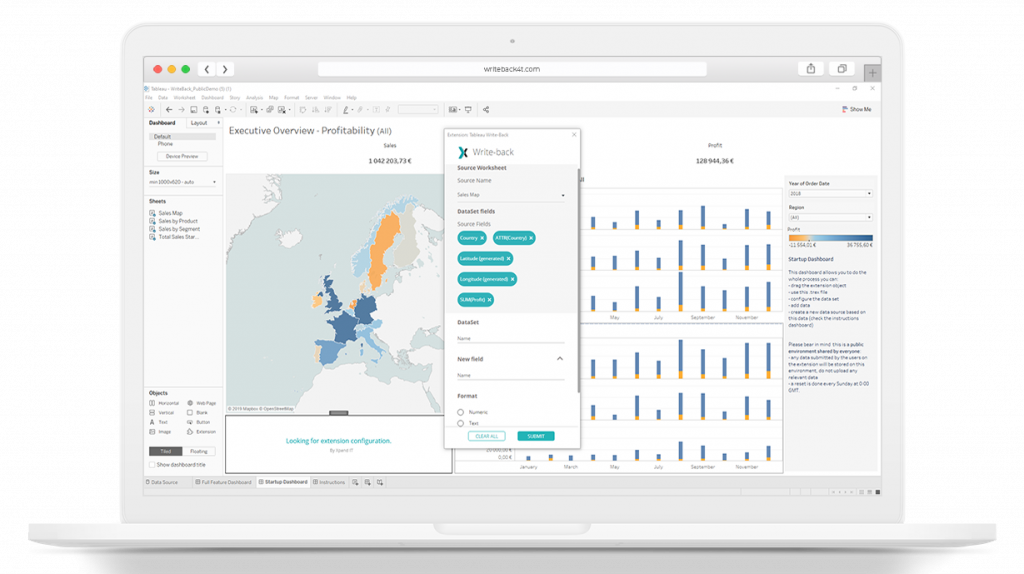Click the CLEAR ALL button
This screenshot has width=1024, height=574.
point(488,436)
